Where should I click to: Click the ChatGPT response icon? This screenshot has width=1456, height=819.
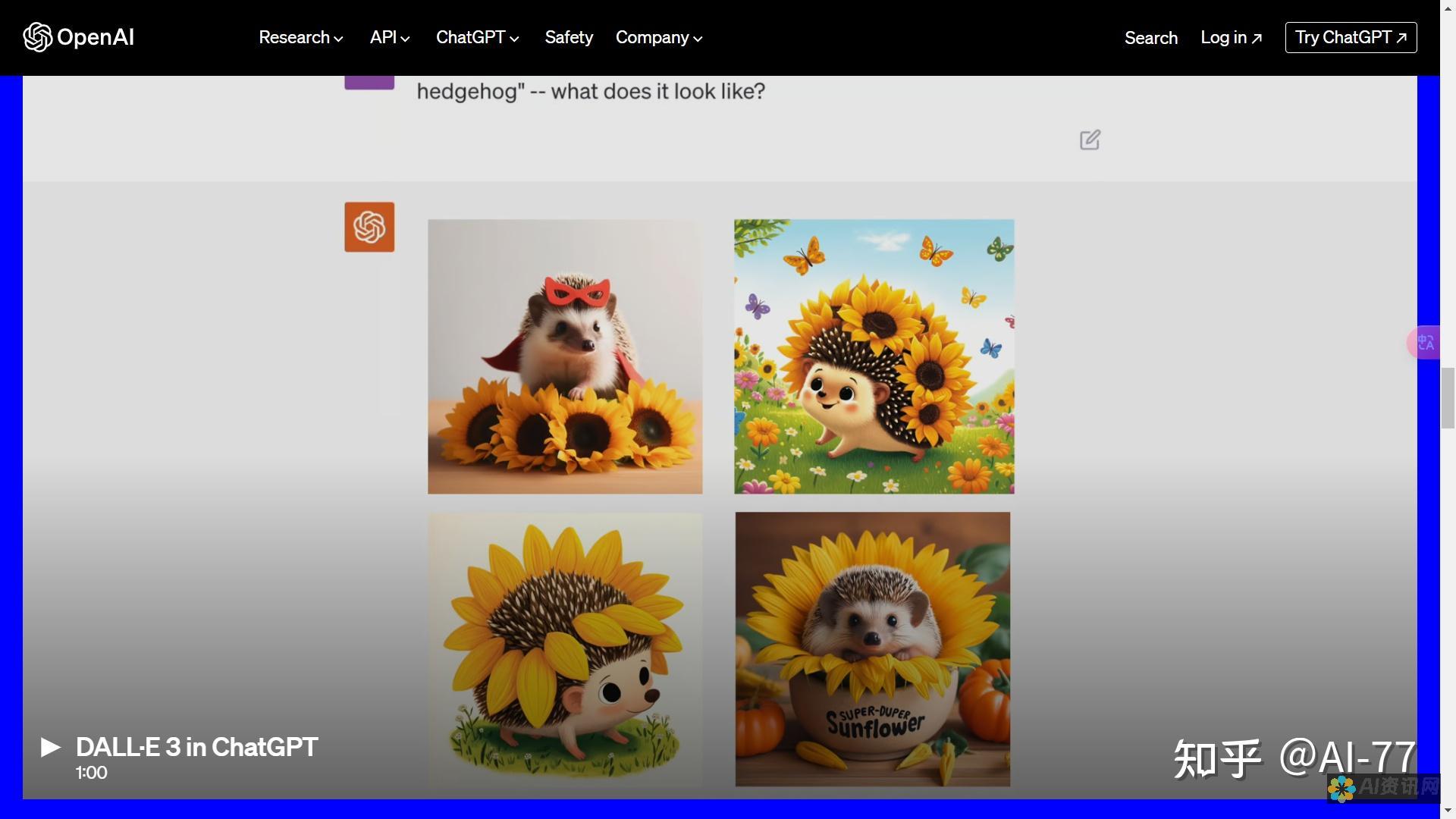(370, 225)
